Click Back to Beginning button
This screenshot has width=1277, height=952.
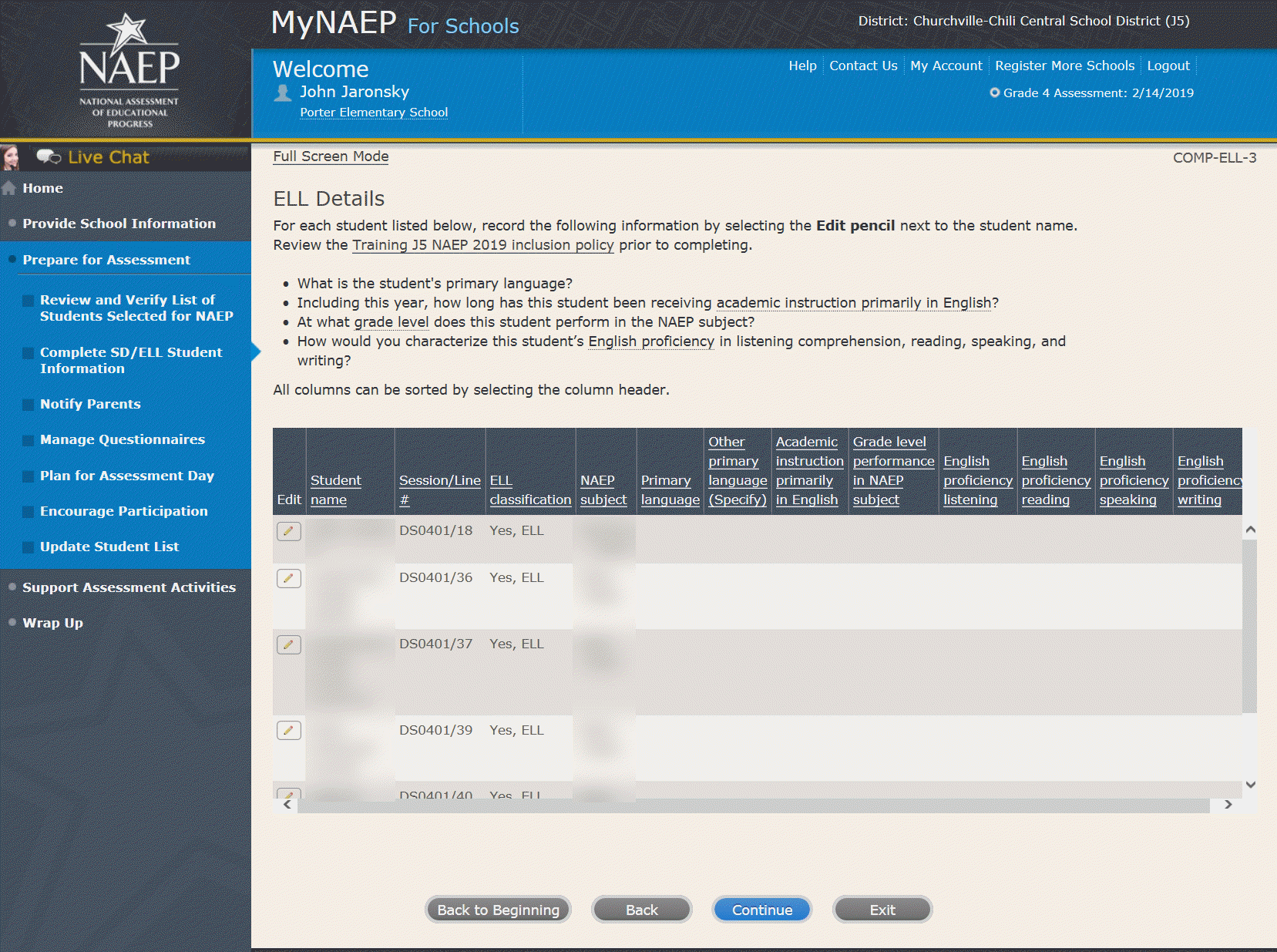[x=499, y=910]
